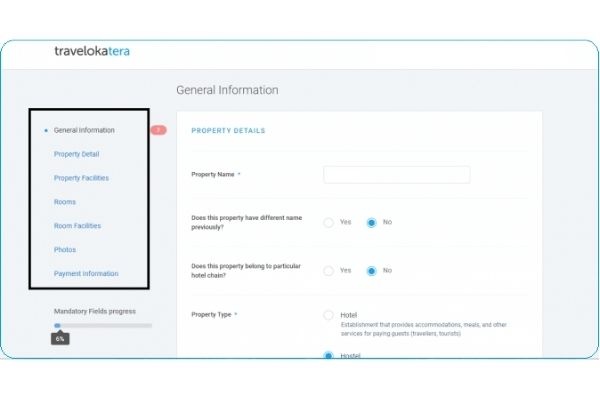Choose No for belonging to hotel chain

coord(371,270)
